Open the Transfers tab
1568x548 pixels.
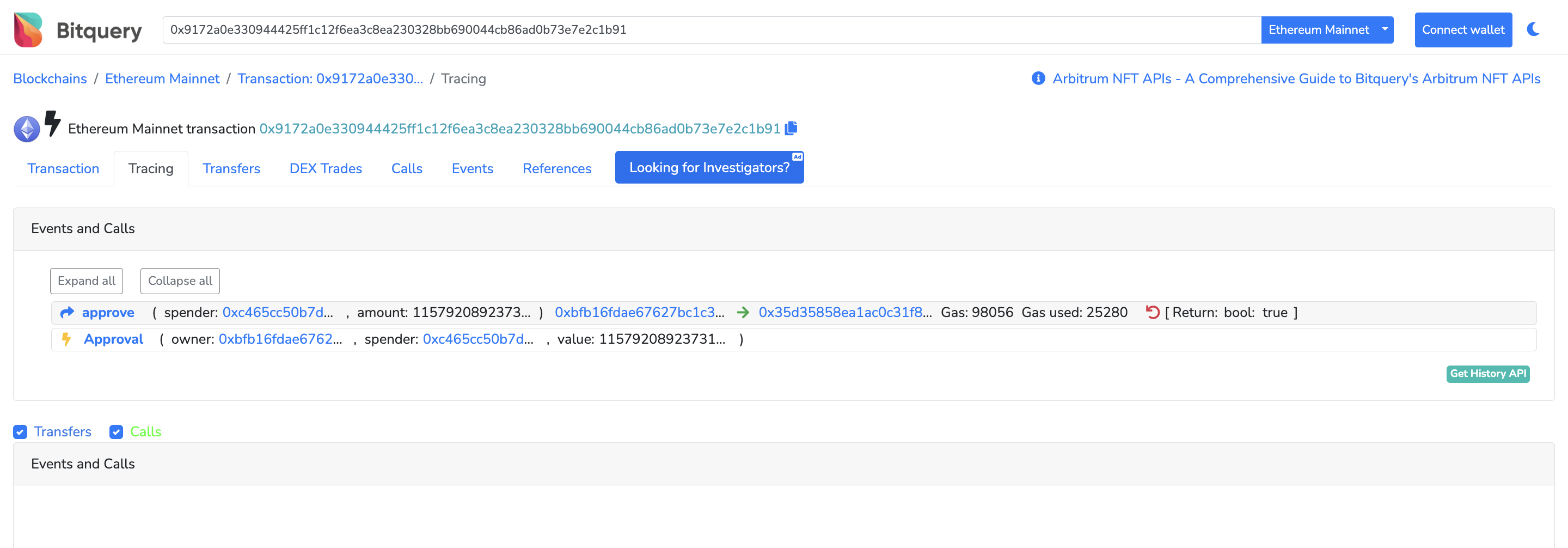[x=231, y=169]
